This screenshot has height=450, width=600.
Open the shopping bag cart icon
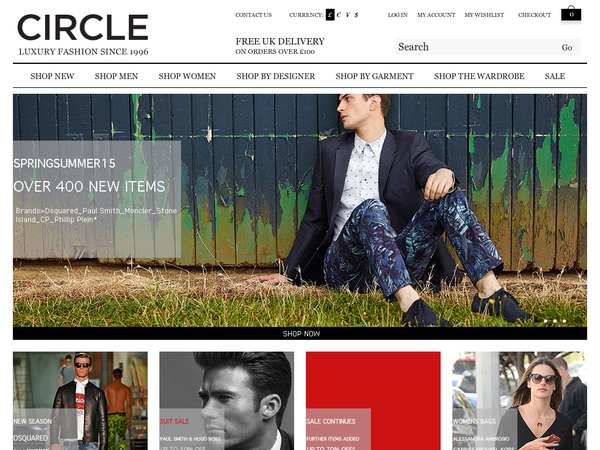(x=571, y=13)
